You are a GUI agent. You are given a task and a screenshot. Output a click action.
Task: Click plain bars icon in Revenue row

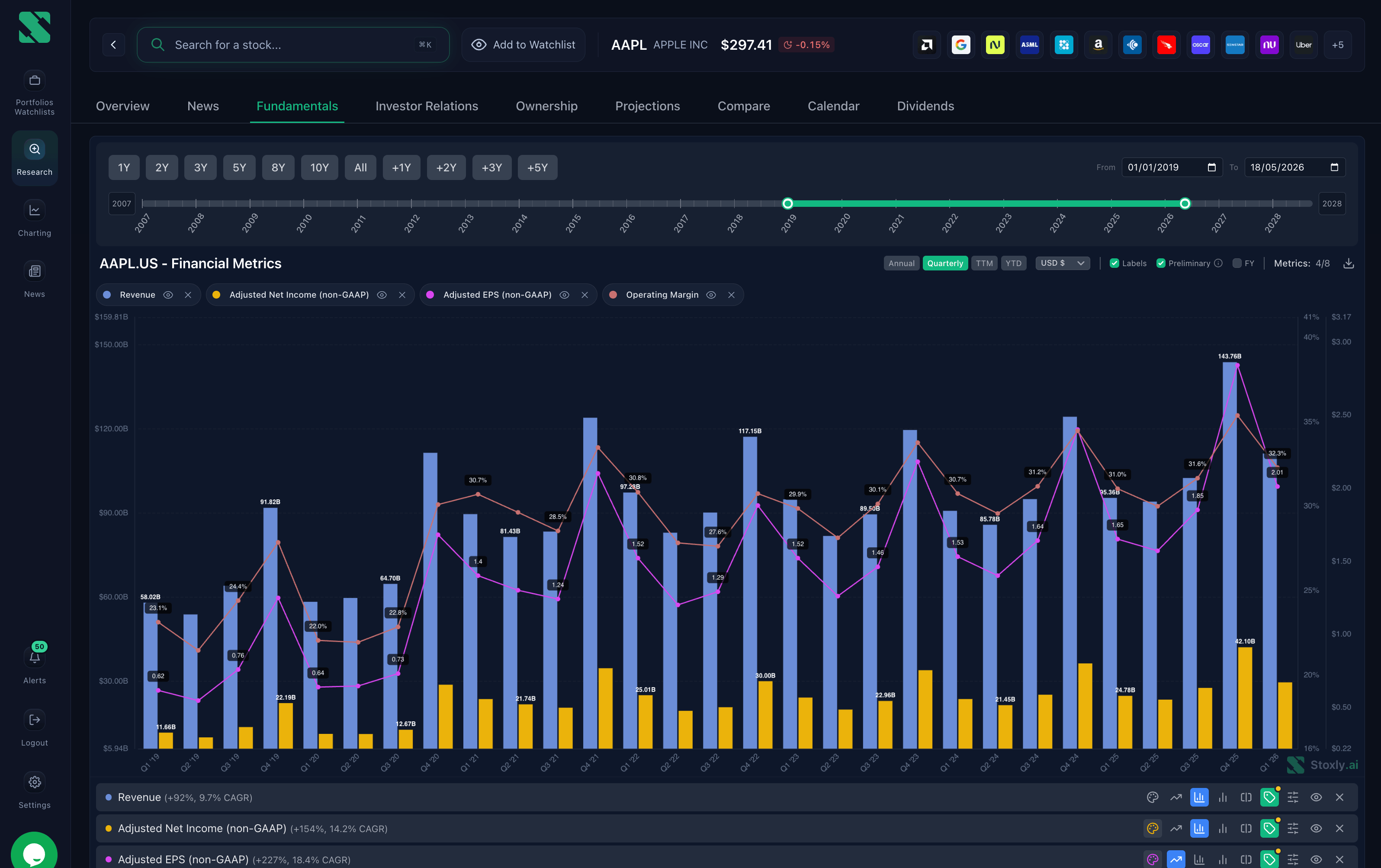click(x=1223, y=797)
